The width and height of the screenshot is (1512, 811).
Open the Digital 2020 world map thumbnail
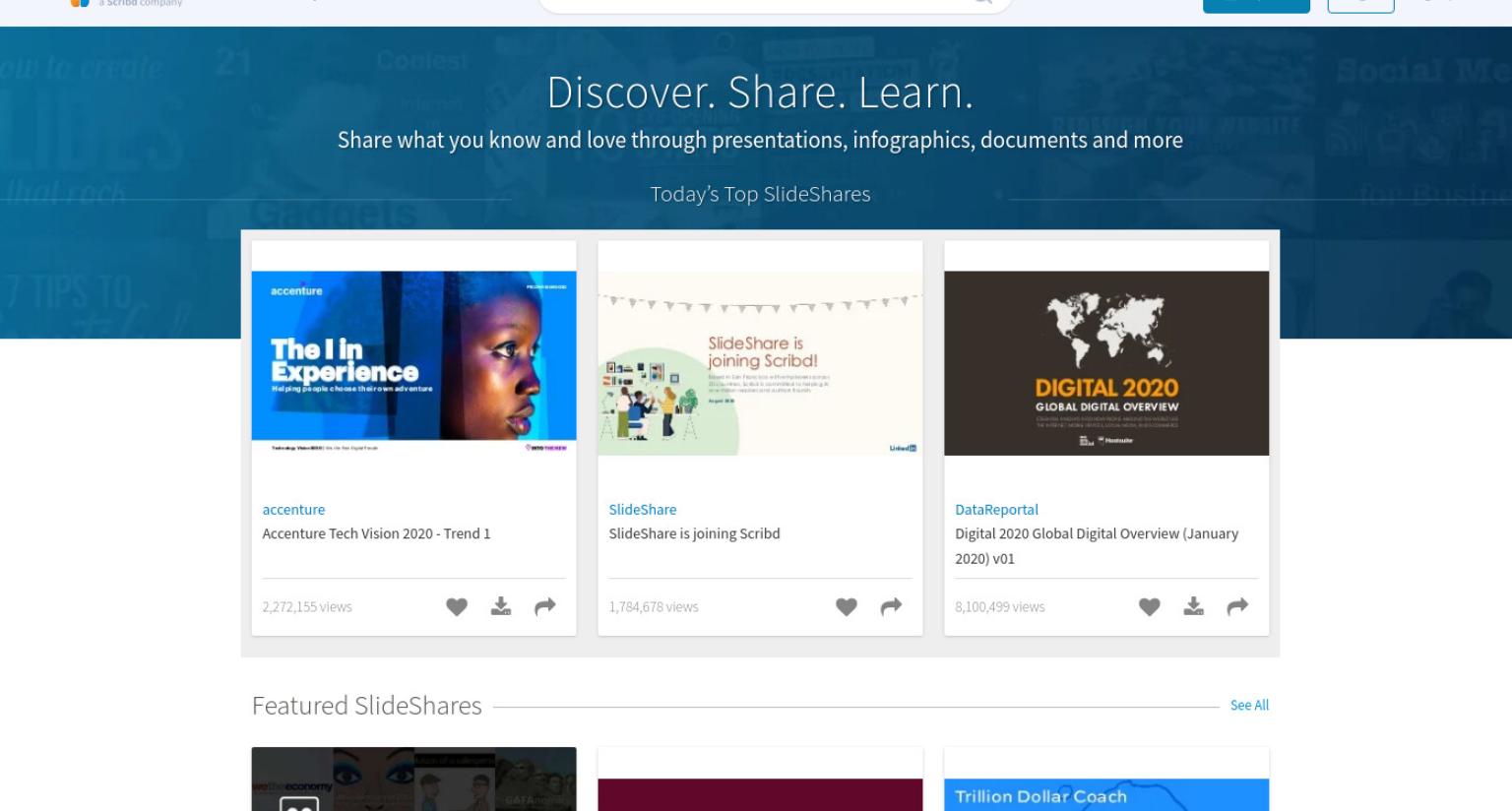coord(1106,363)
